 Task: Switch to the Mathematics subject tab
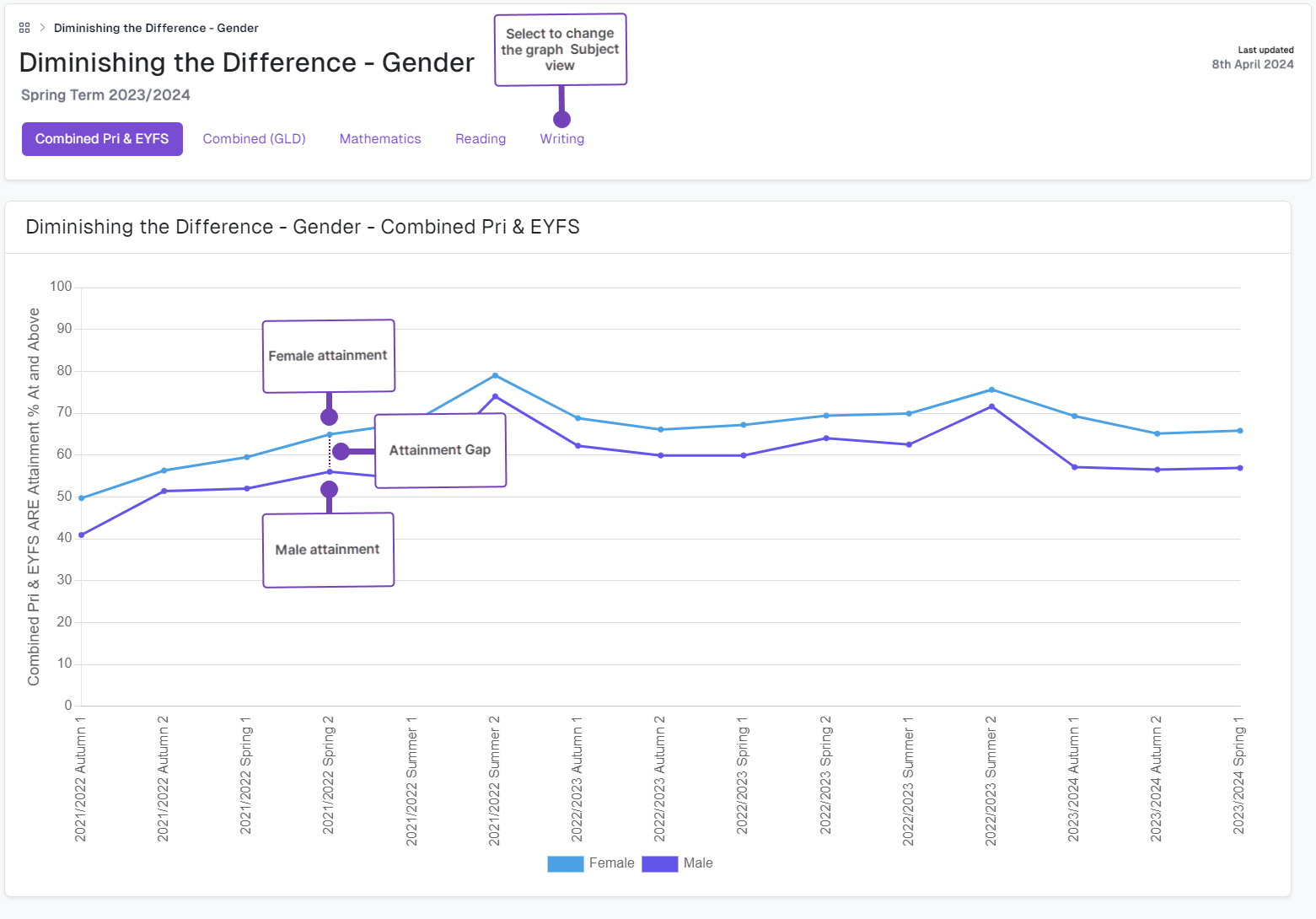pos(379,139)
